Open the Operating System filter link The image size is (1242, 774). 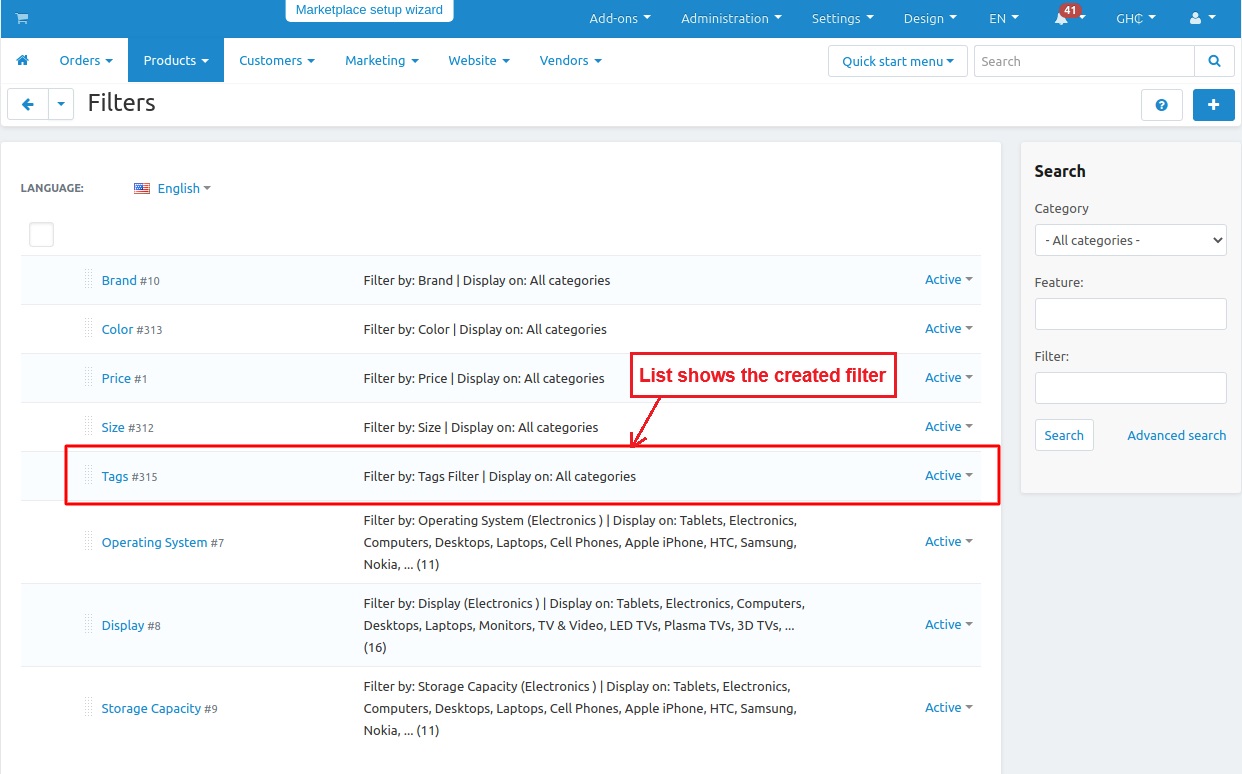click(x=154, y=542)
